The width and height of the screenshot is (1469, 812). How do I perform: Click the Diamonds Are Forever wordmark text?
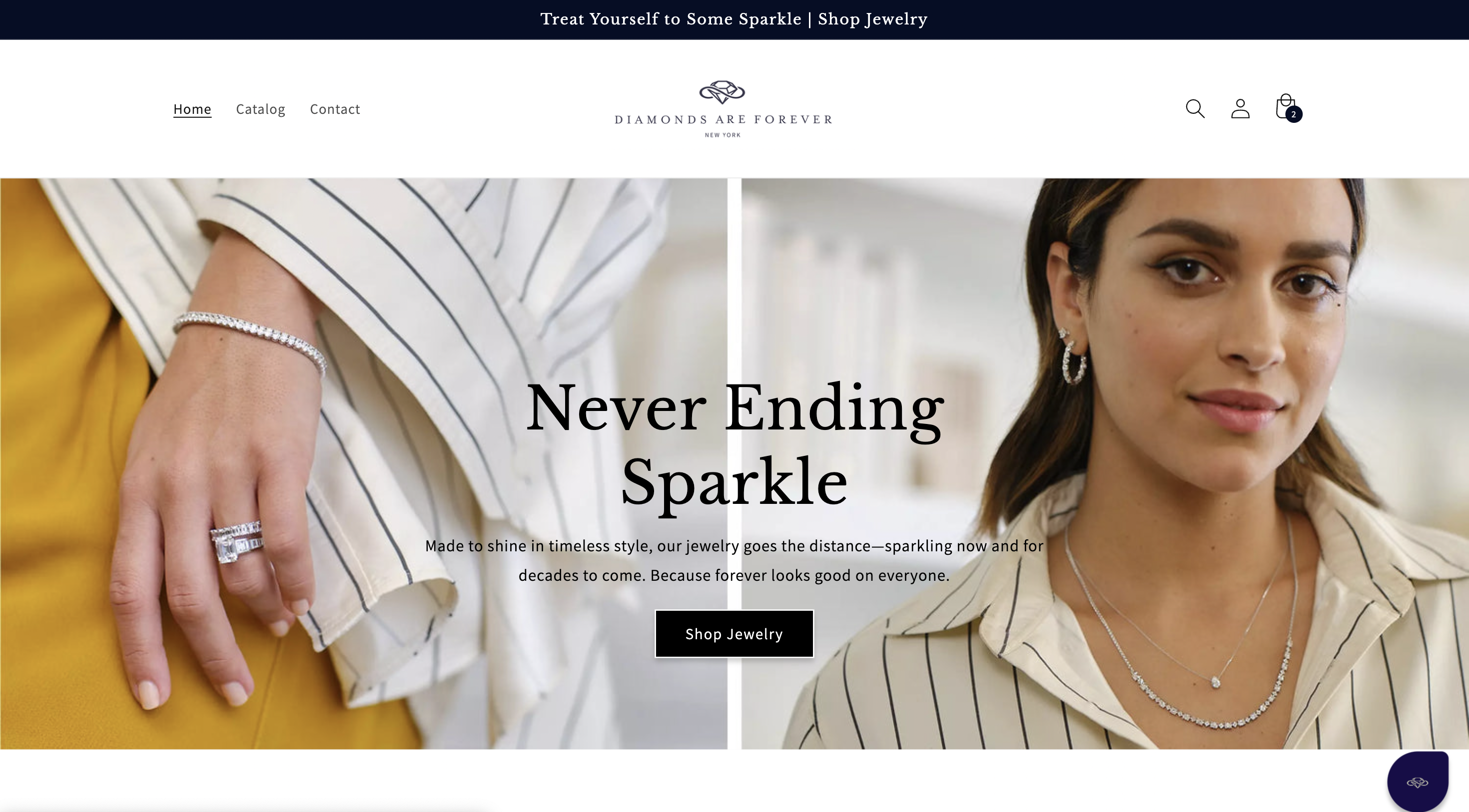point(723,120)
